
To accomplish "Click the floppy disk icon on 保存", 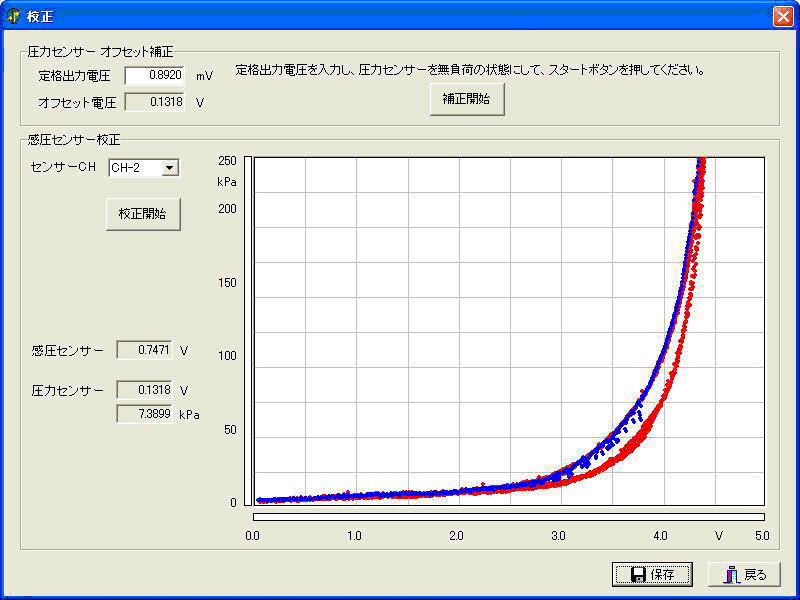I will pos(637,575).
